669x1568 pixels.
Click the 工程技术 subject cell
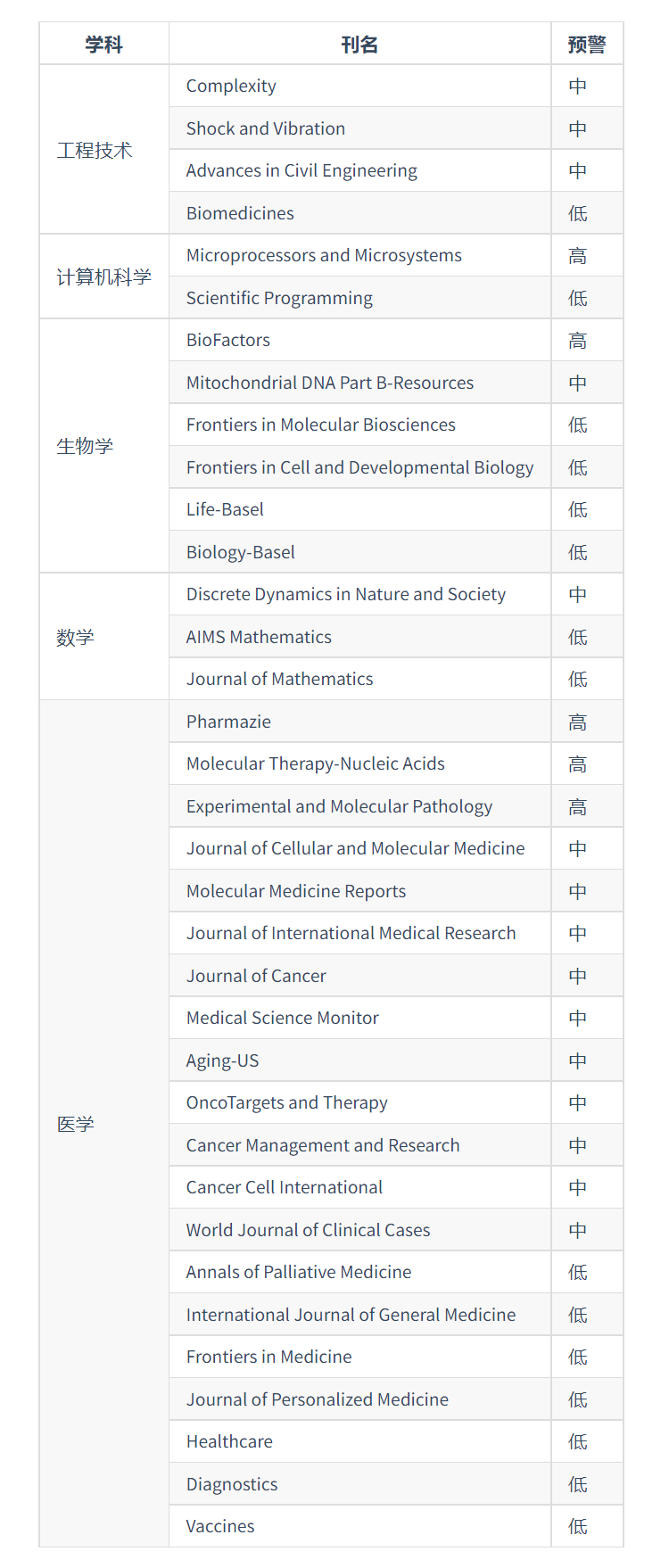[x=95, y=150]
